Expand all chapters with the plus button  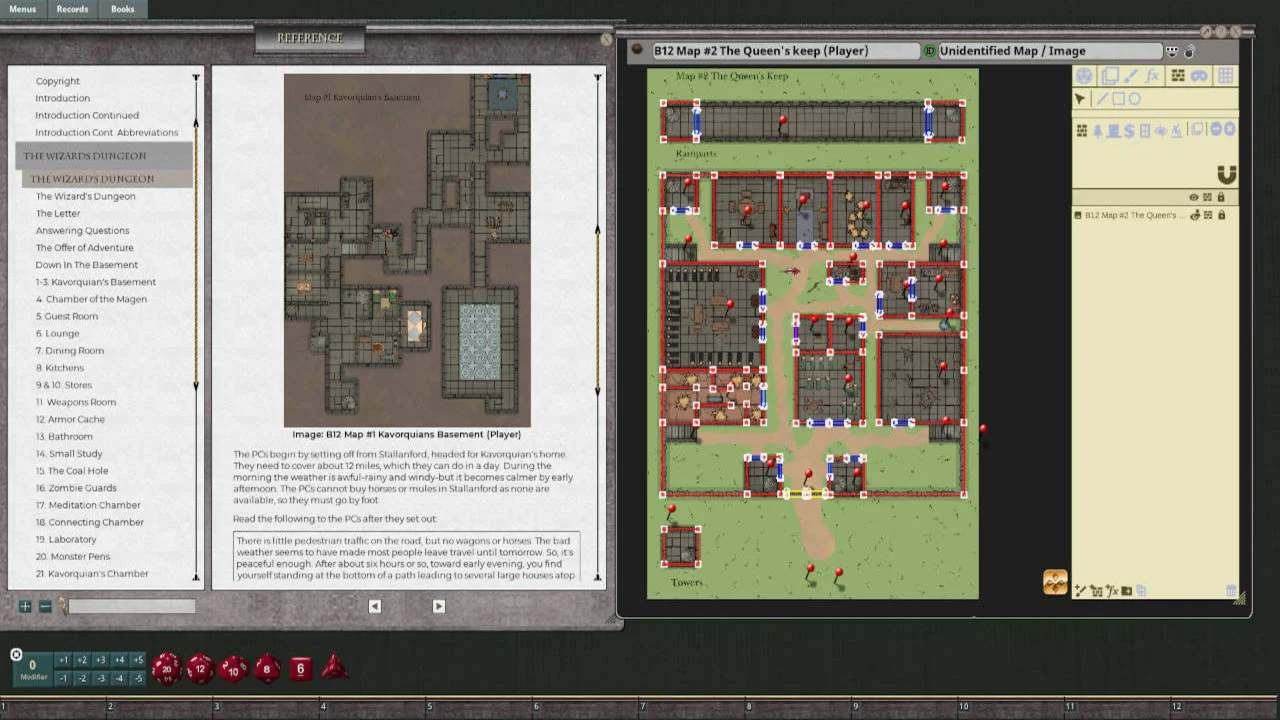point(25,606)
